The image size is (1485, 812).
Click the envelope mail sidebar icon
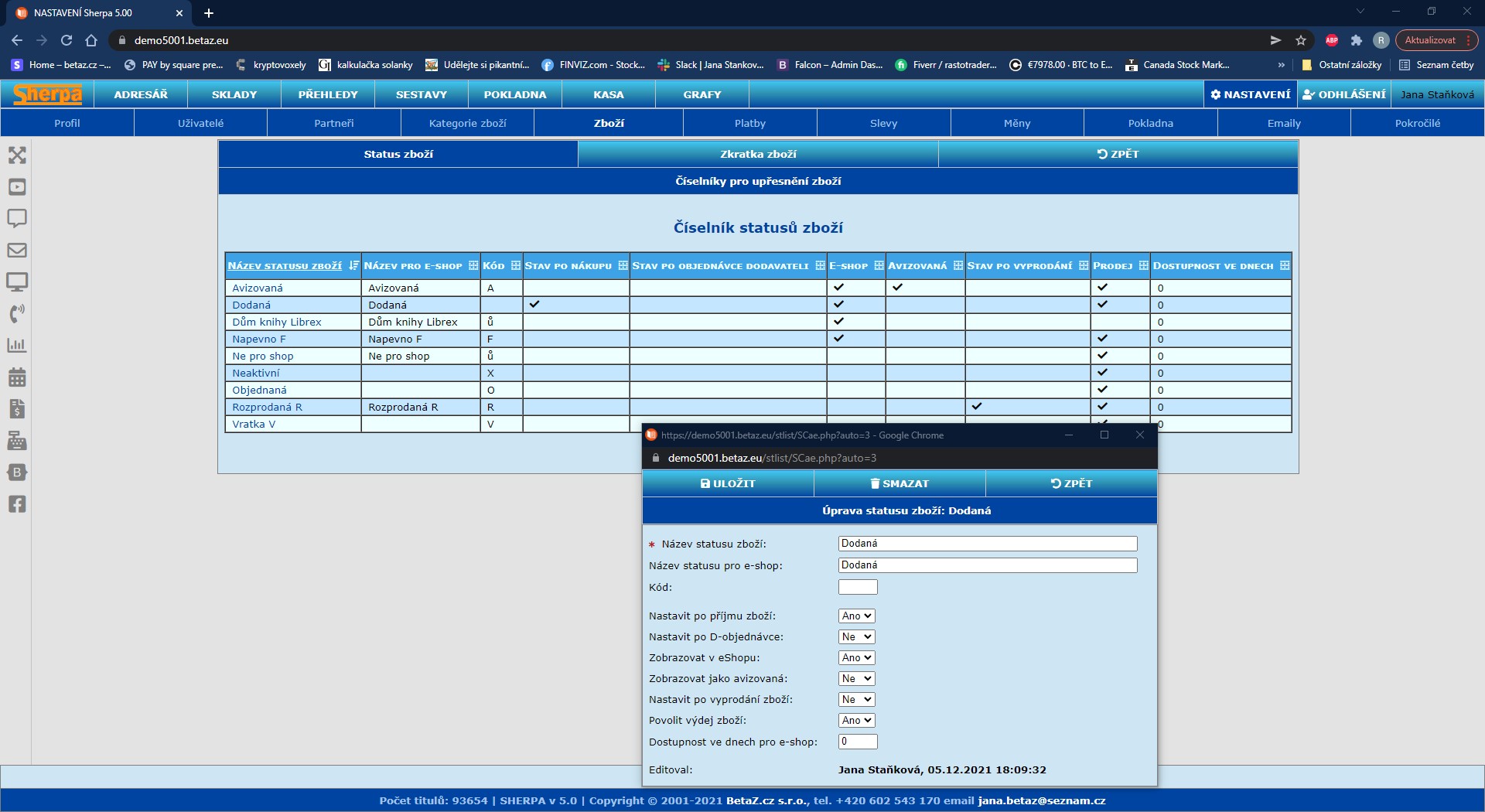pyautogui.click(x=17, y=251)
